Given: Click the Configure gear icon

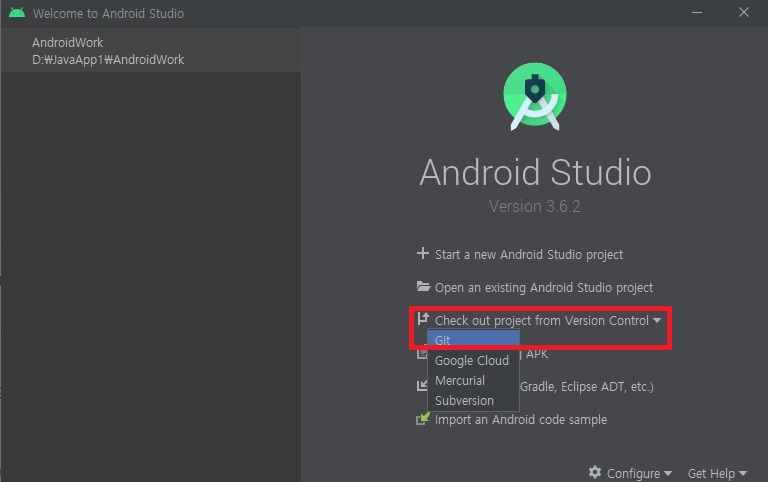Looking at the screenshot, I should [x=595, y=472].
